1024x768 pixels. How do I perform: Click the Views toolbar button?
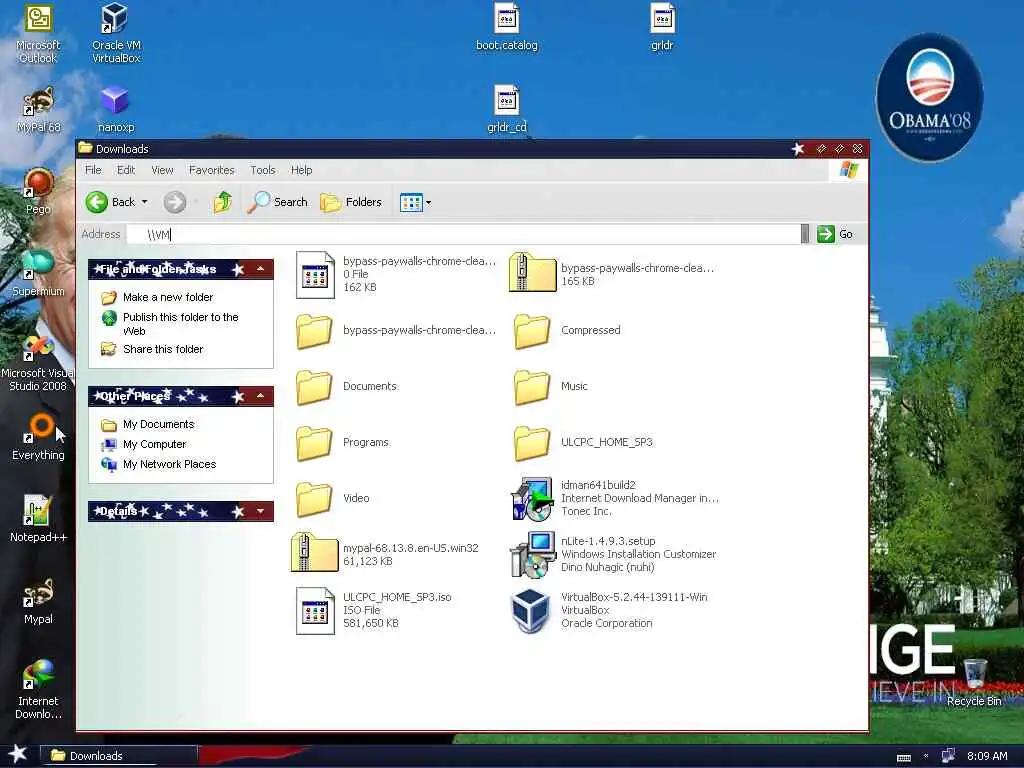(x=411, y=202)
